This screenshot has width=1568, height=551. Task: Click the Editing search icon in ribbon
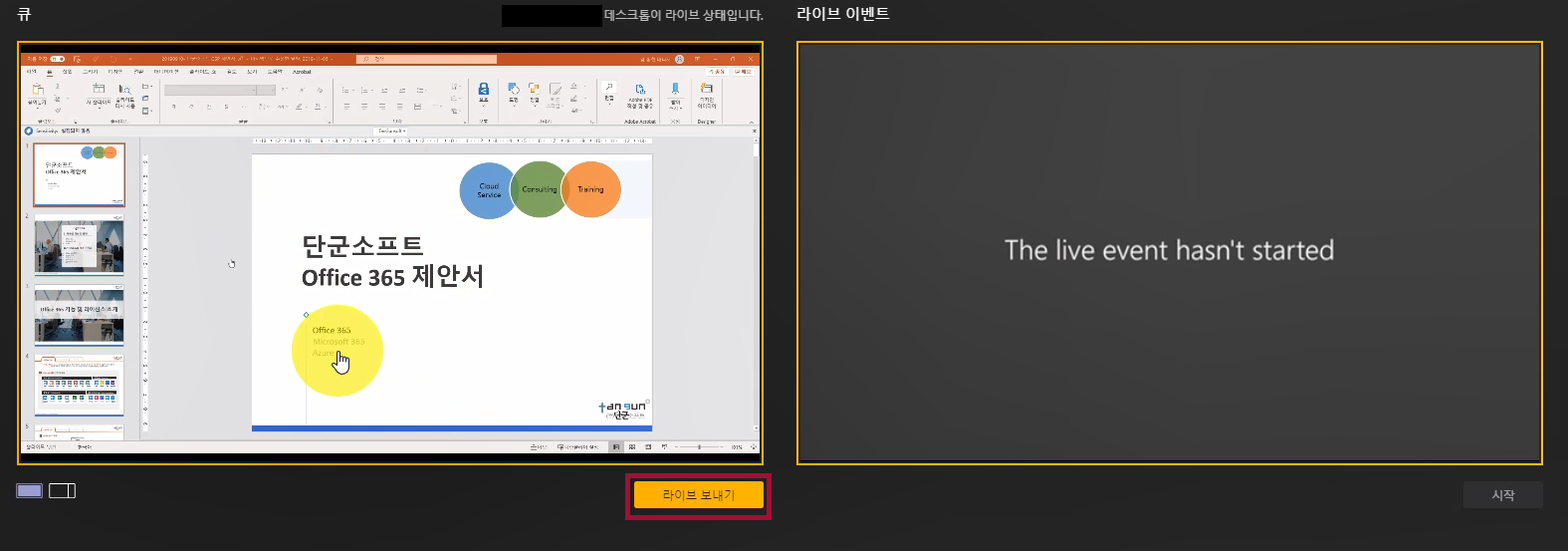(x=609, y=88)
